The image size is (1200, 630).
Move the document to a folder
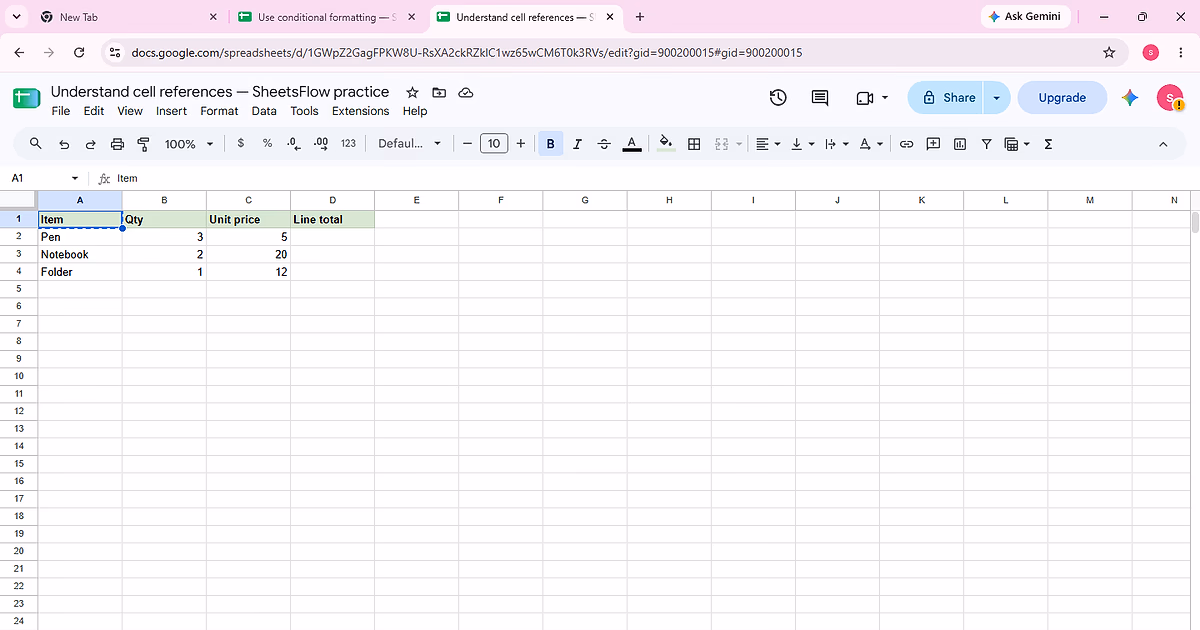tap(439, 92)
